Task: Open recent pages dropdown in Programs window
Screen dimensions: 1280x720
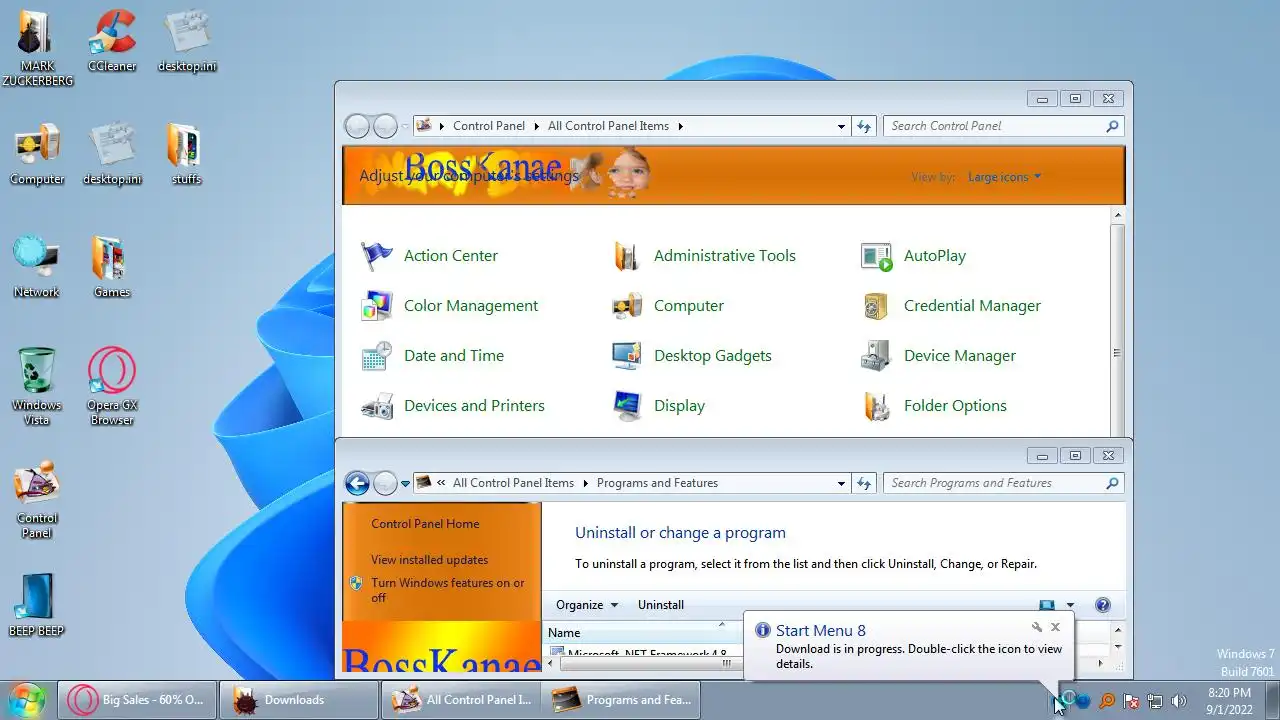Action: [x=405, y=484]
